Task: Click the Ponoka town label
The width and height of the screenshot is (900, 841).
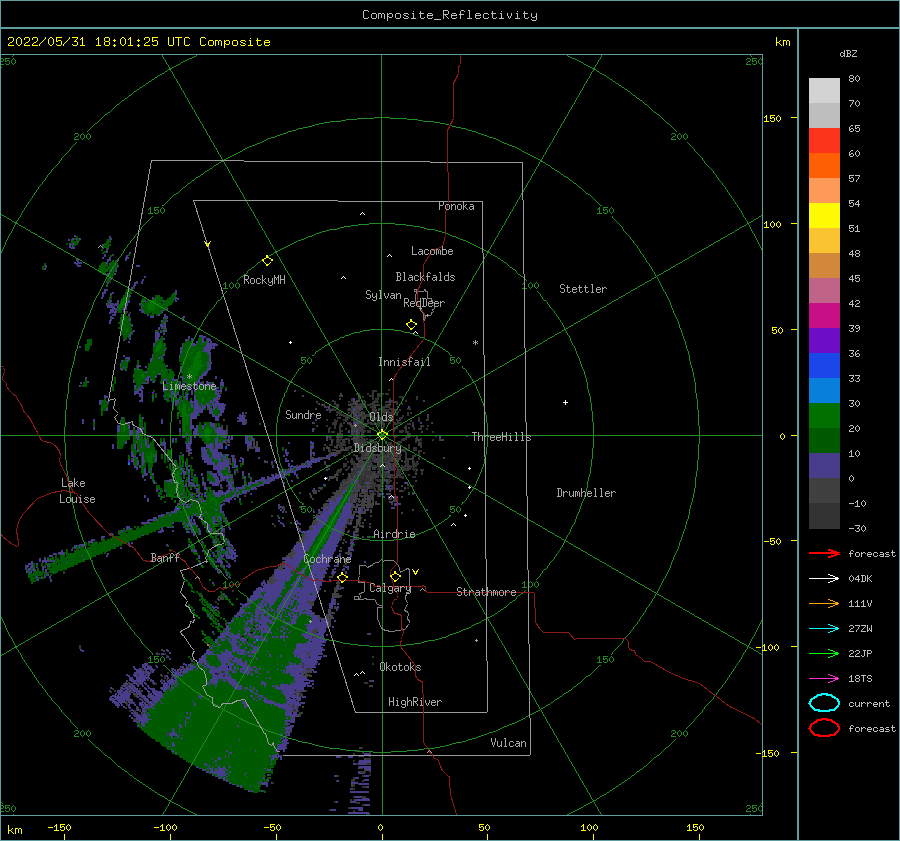Action: [x=456, y=206]
